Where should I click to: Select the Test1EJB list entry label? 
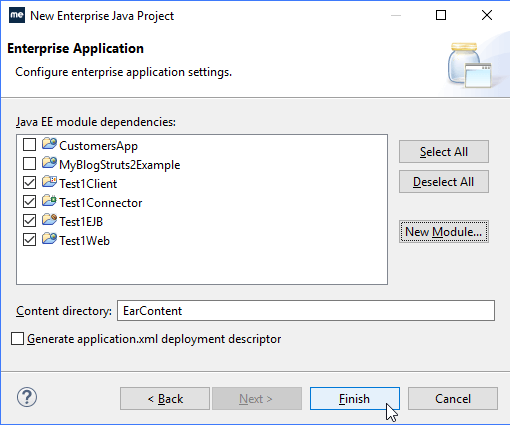pos(81,222)
